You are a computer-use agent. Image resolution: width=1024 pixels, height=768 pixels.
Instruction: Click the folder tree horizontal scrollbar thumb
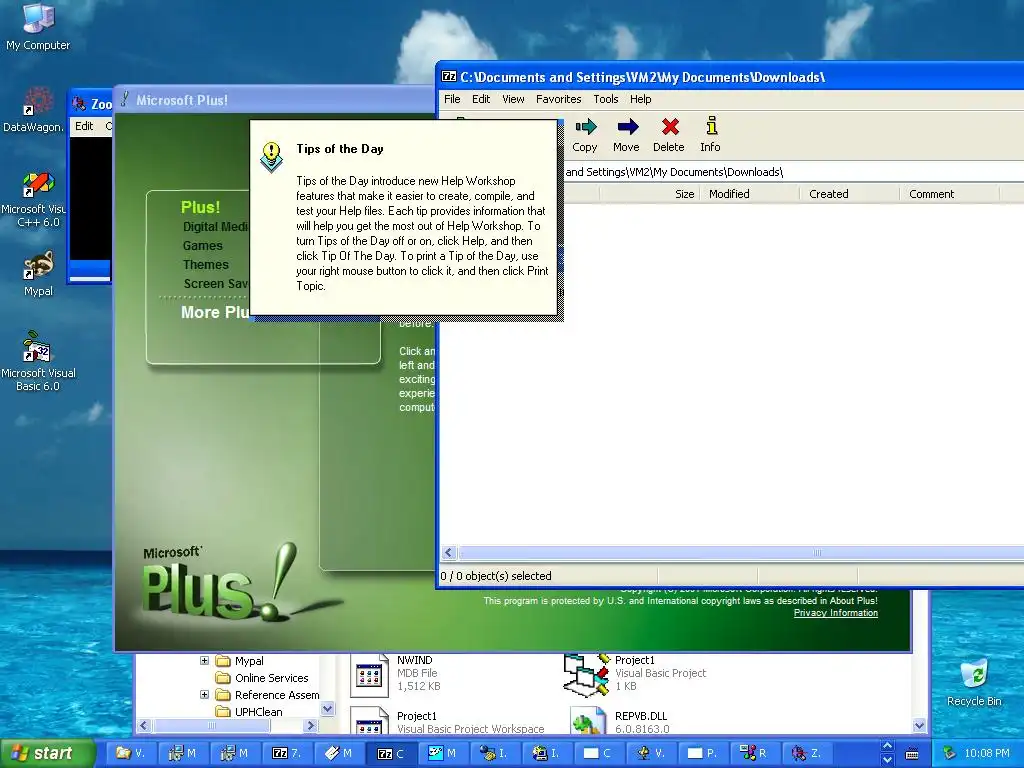point(211,726)
